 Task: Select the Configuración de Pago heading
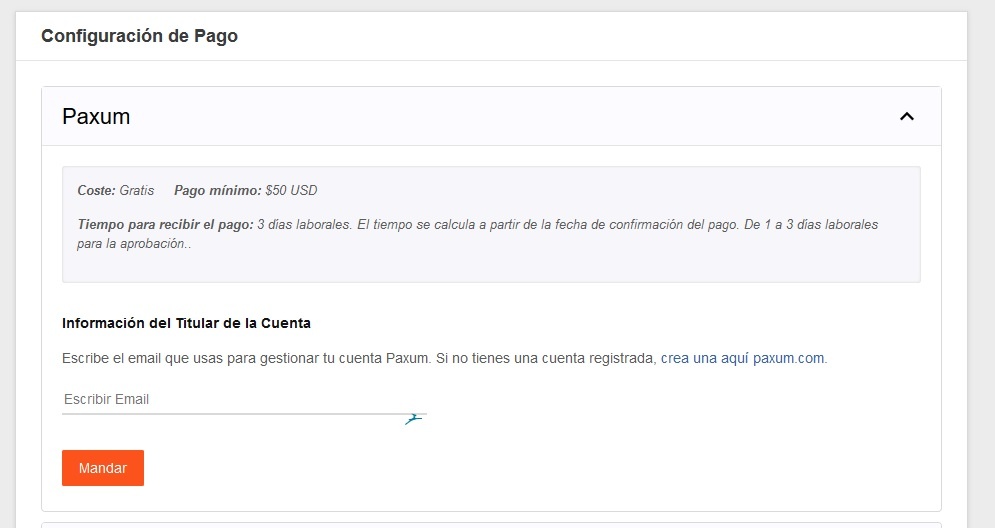pos(140,36)
